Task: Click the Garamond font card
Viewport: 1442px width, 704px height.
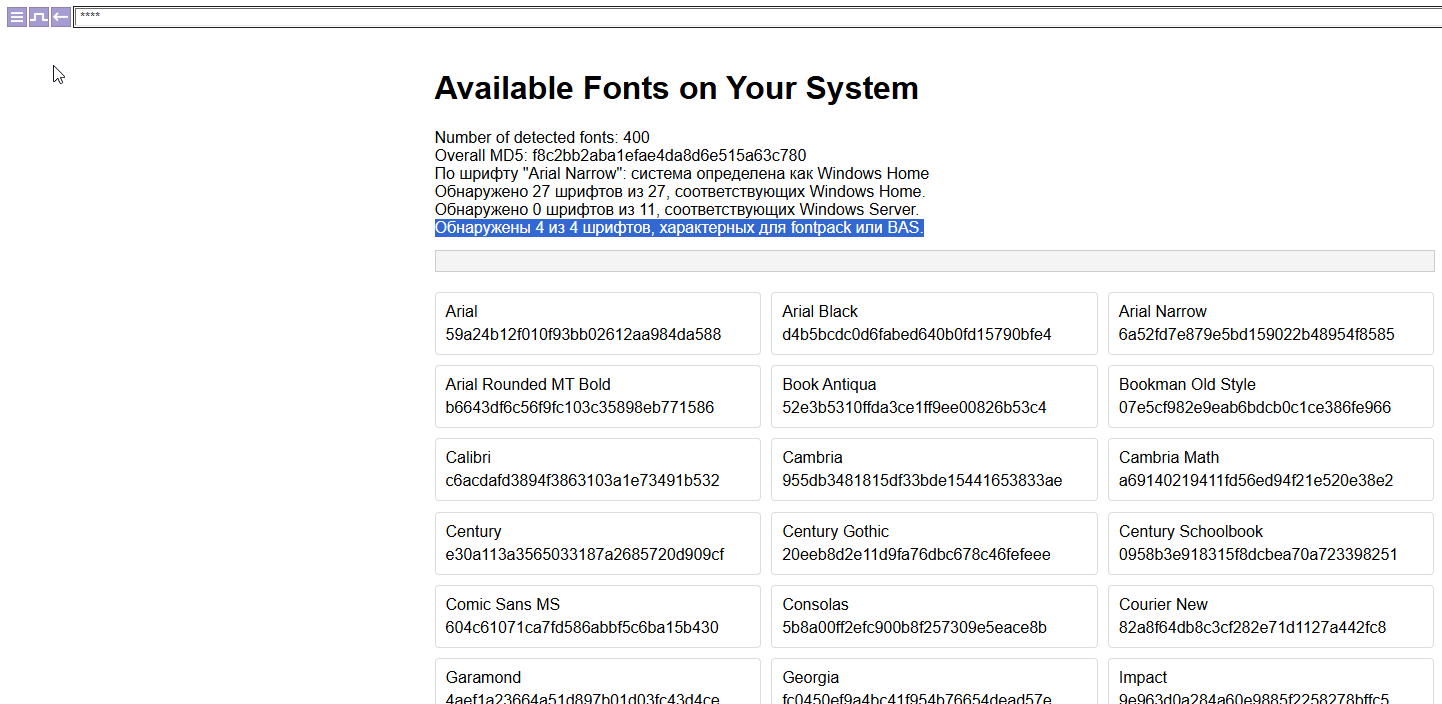Action: [x=597, y=685]
